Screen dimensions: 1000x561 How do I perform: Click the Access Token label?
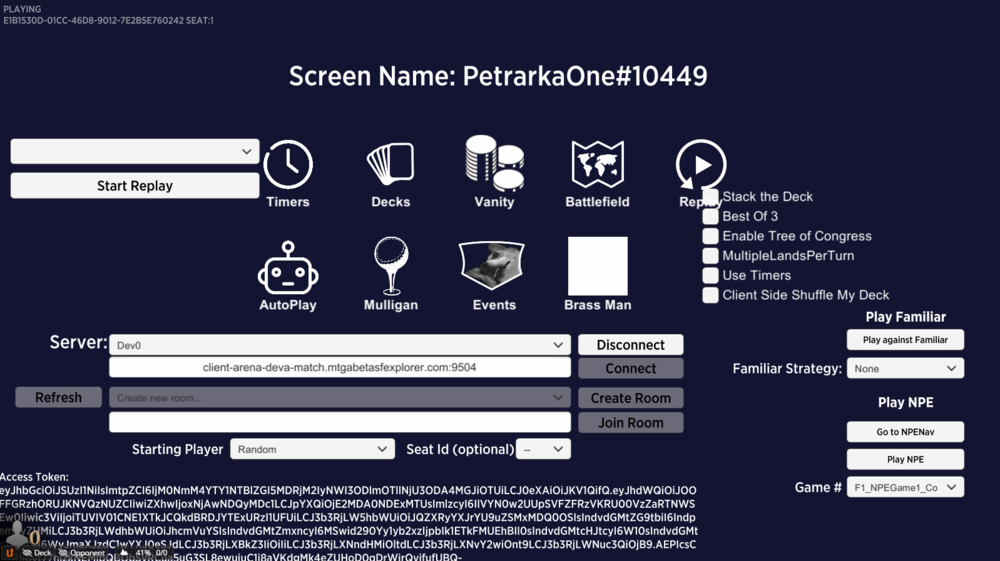click(34, 477)
